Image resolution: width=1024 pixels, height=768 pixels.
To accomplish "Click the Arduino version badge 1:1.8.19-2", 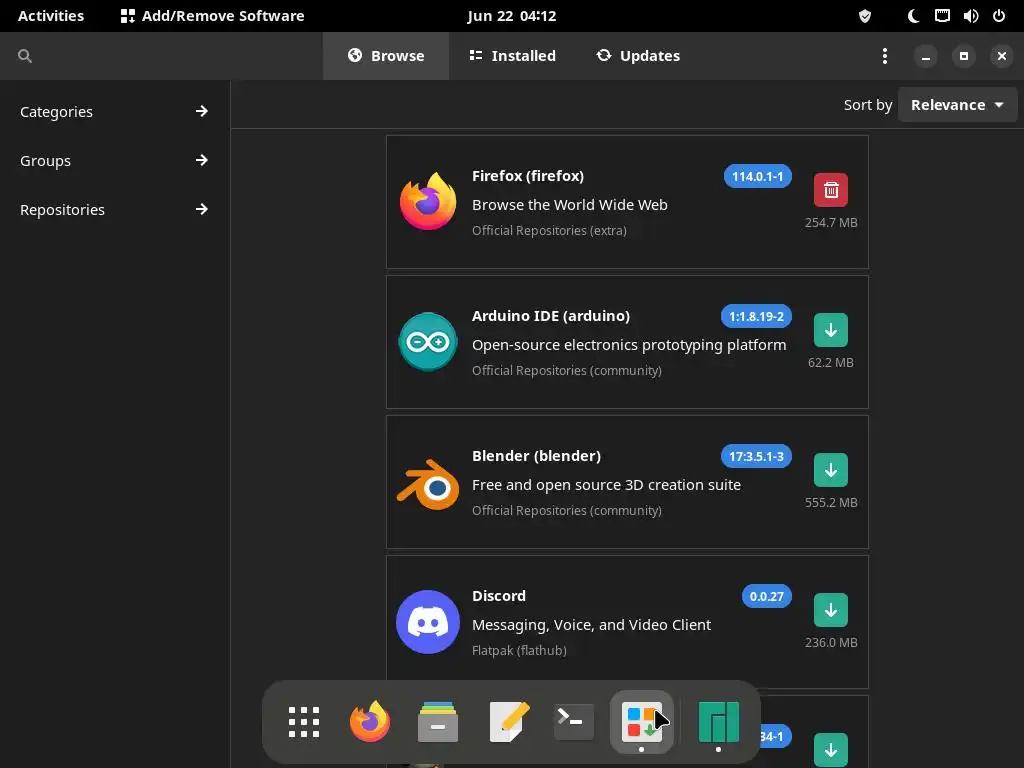I will [x=756, y=316].
